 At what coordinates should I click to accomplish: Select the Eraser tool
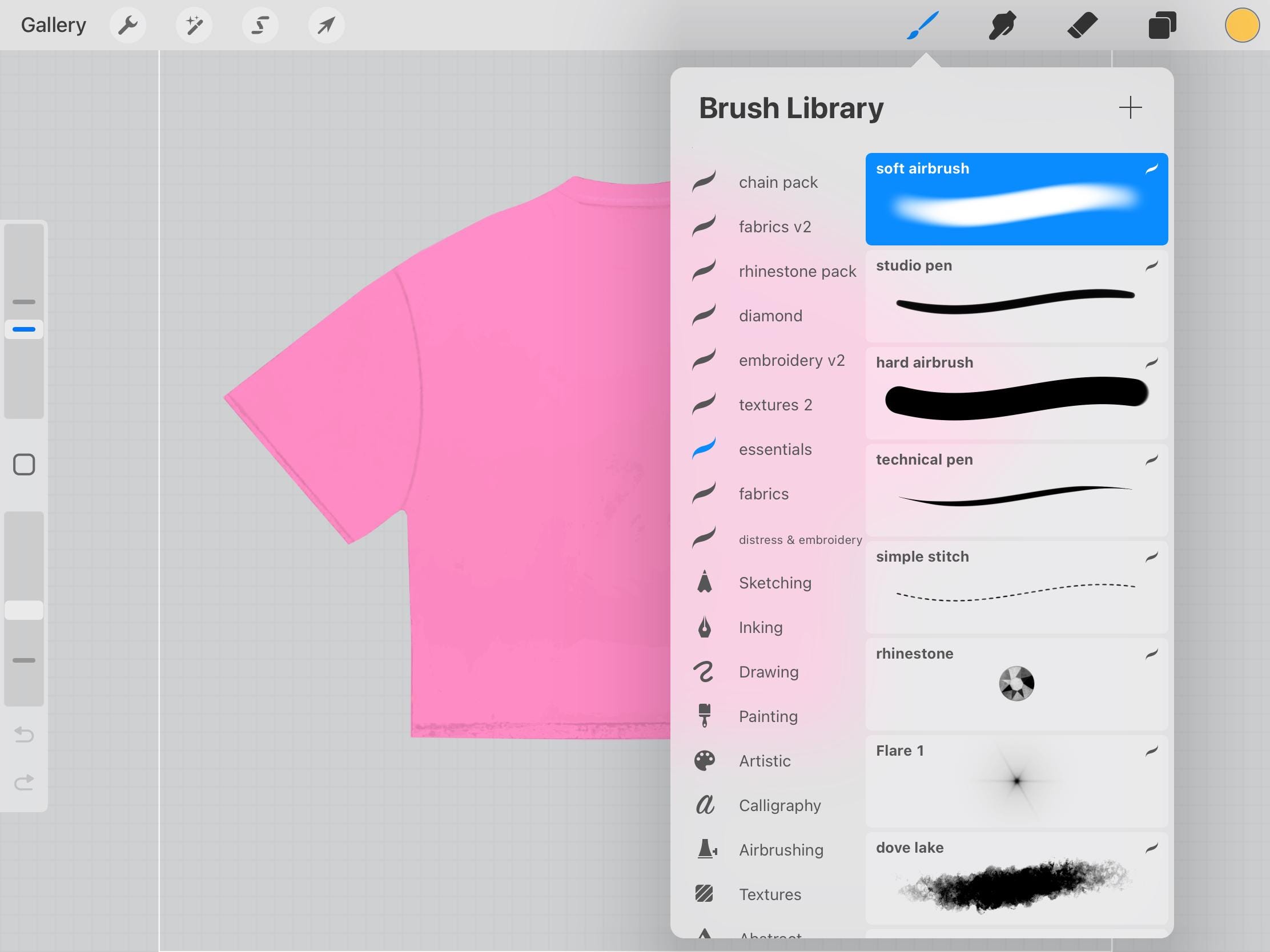pos(1082,25)
